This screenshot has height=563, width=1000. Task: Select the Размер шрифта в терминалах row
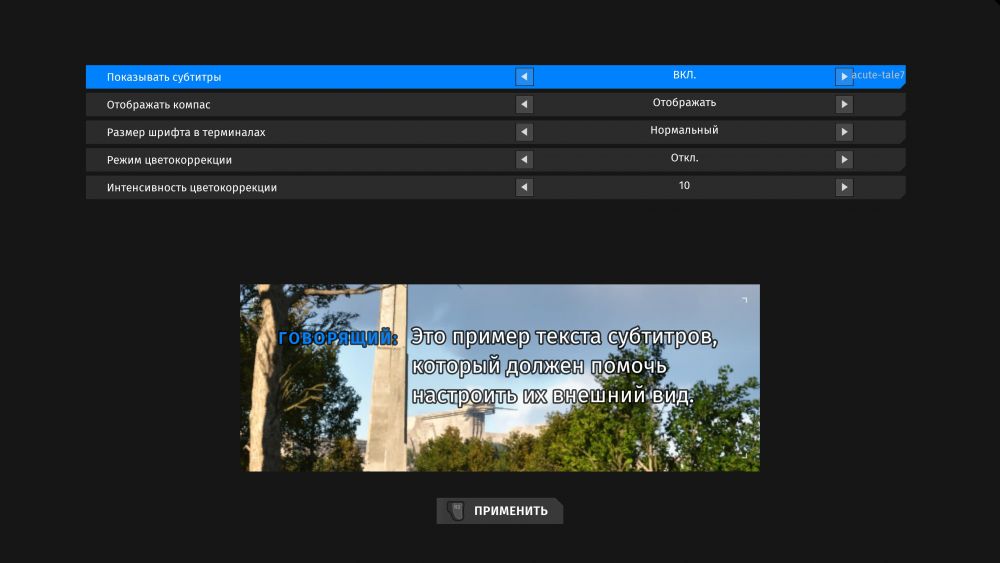pos(300,132)
